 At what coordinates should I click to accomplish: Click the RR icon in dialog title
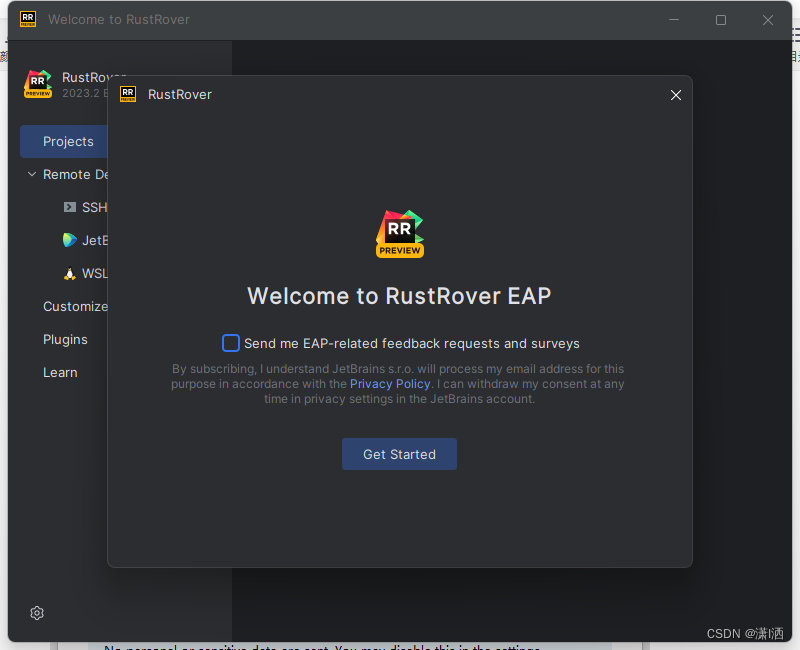coord(128,94)
